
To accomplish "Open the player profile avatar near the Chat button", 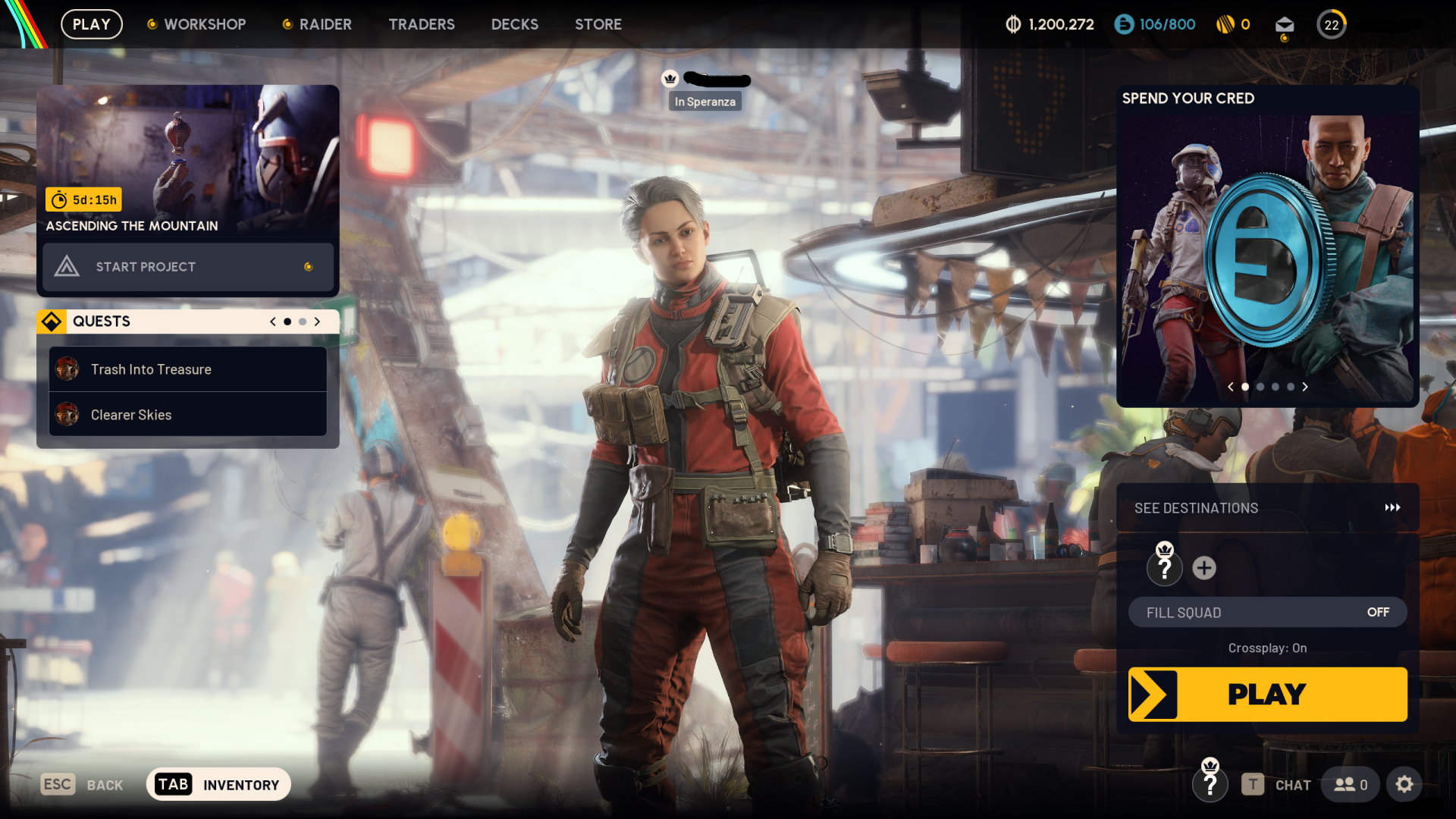I will [x=1210, y=782].
